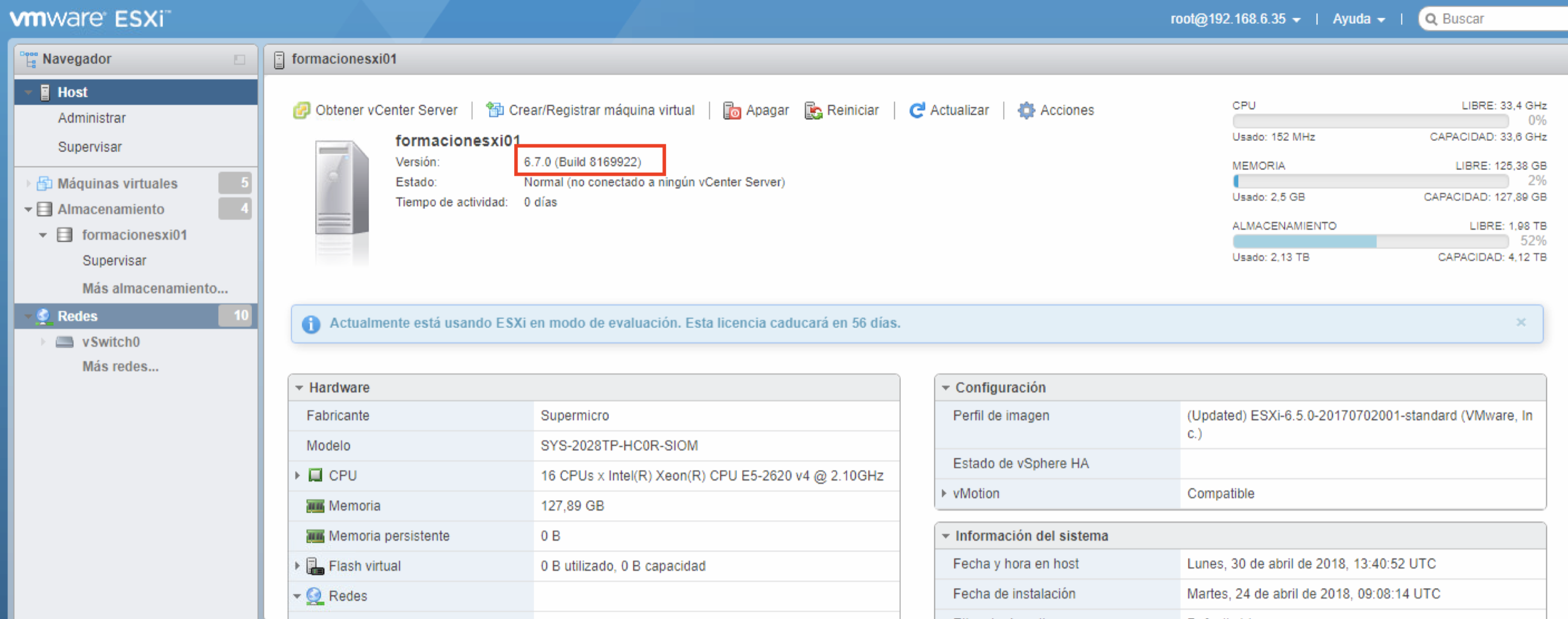Expand the CPU row in Hardware

pos(298,475)
